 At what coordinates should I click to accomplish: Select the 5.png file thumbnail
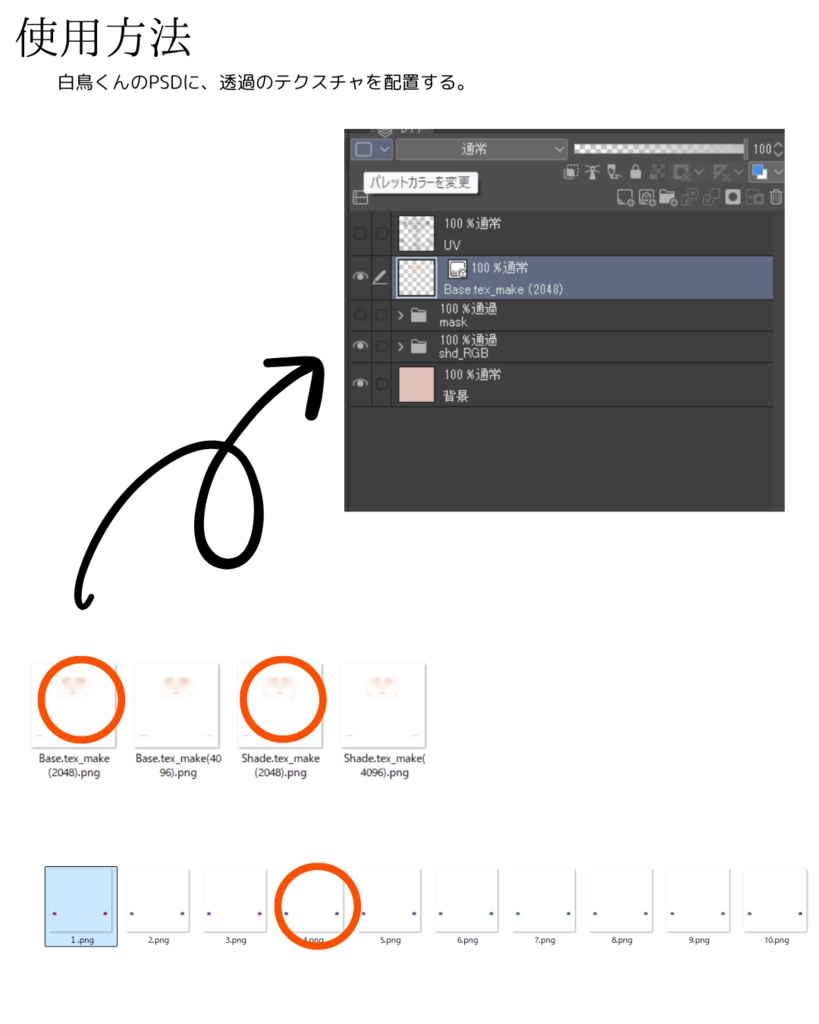pos(389,901)
